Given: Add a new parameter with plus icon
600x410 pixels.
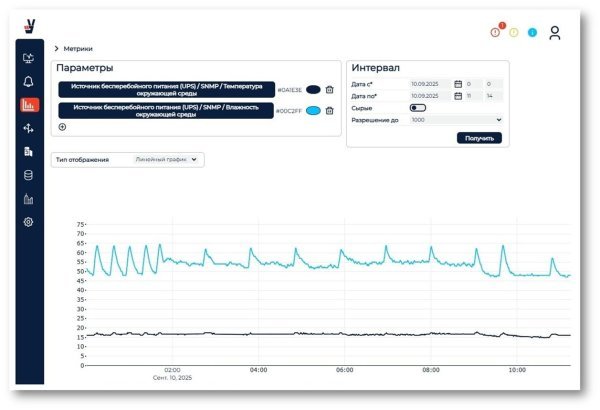Looking at the screenshot, I should [62, 127].
